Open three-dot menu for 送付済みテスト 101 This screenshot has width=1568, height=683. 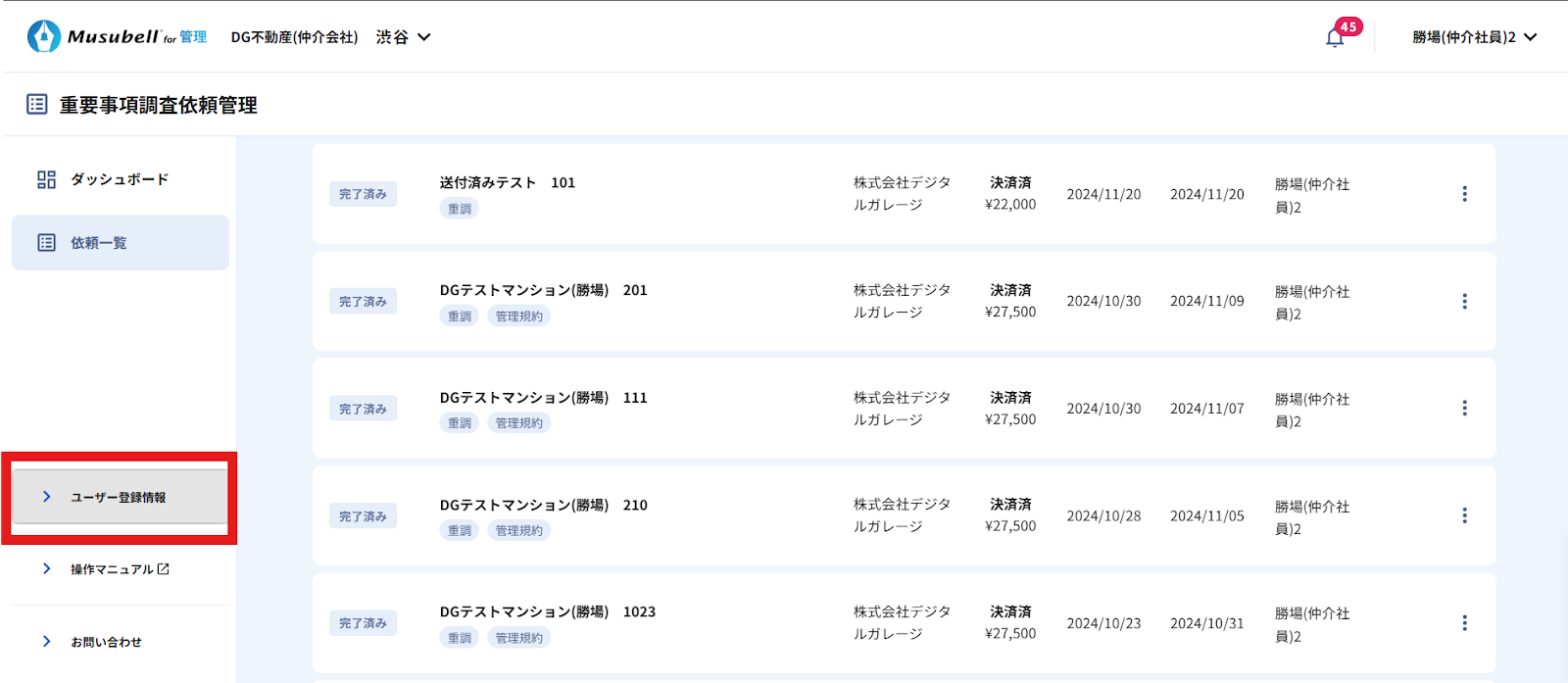1464,194
